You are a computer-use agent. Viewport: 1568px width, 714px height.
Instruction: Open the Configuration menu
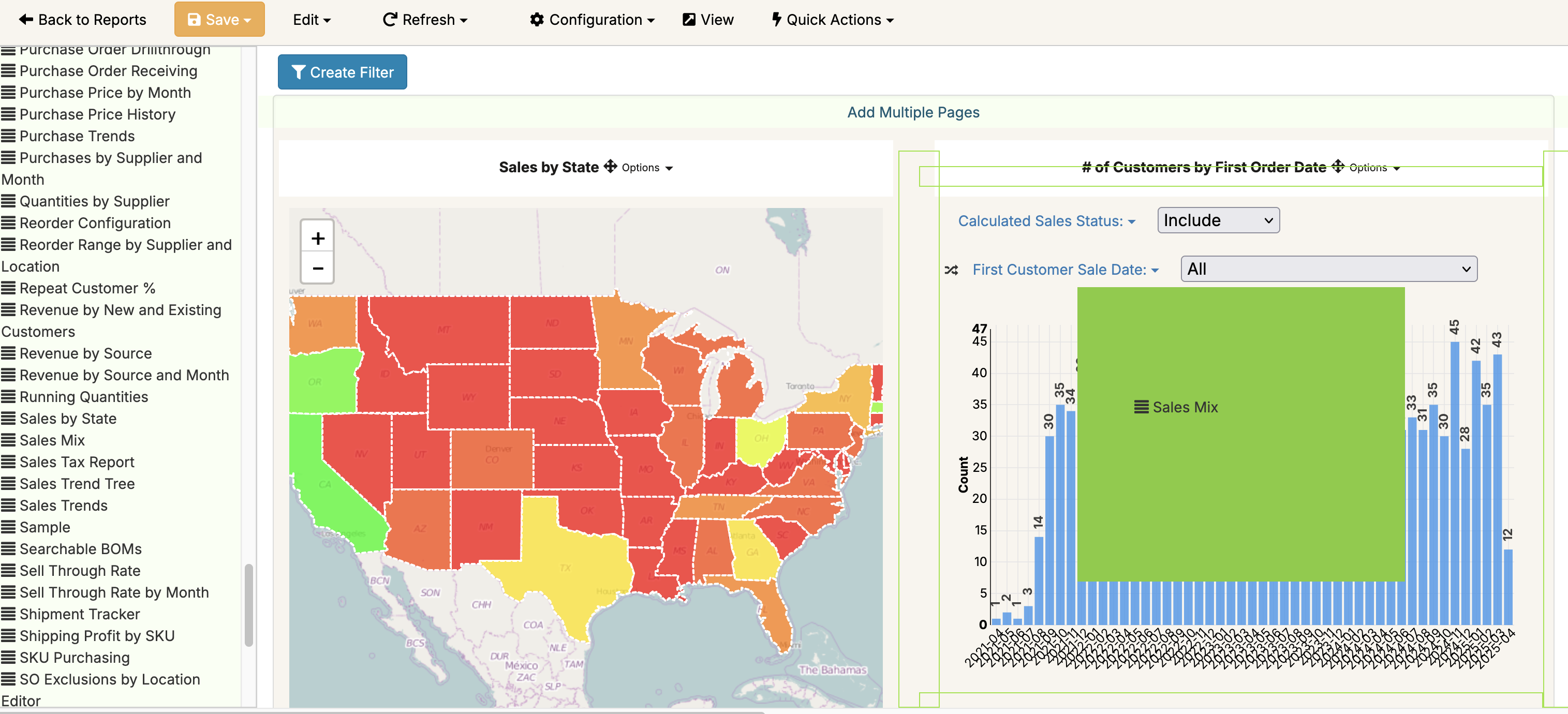[591, 19]
